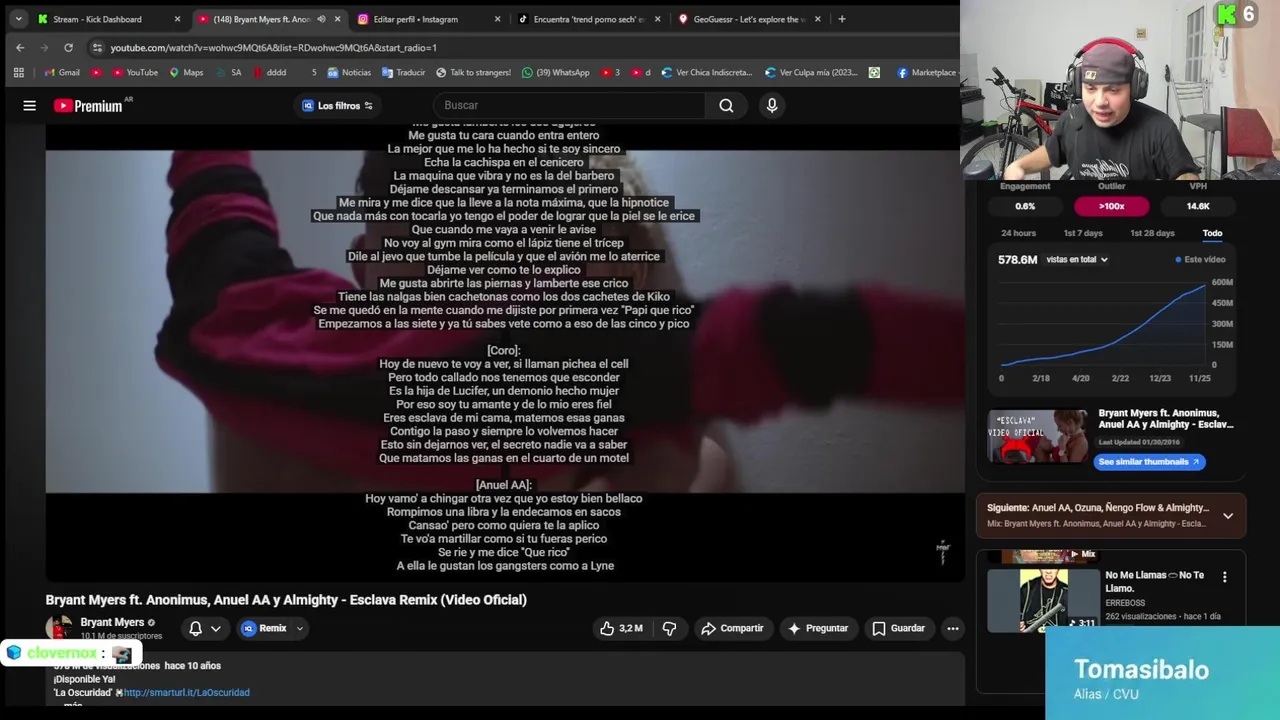Image resolution: width=1280 pixels, height=720 pixels.
Task: Click the >100x Outlier badge
Action: click(x=1111, y=206)
